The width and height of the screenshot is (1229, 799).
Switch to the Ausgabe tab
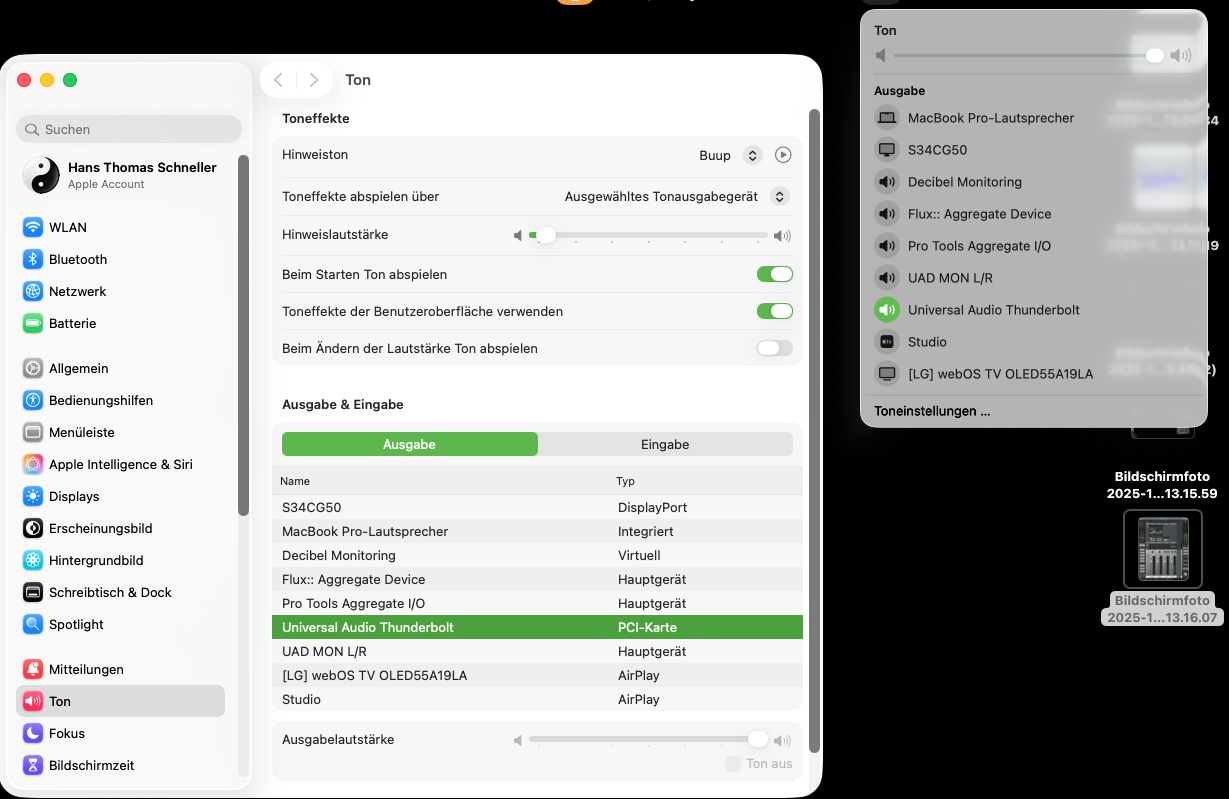pyautogui.click(x=410, y=444)
